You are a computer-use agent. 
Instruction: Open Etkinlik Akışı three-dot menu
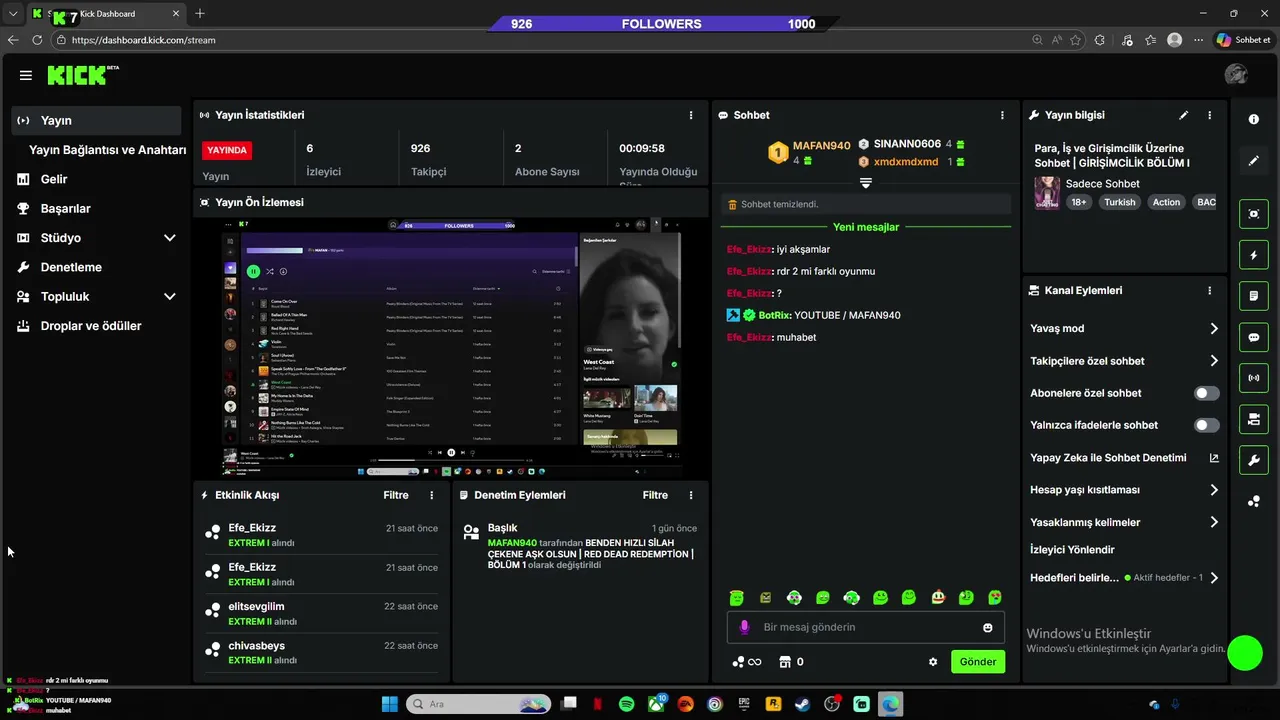pos(432,495)
